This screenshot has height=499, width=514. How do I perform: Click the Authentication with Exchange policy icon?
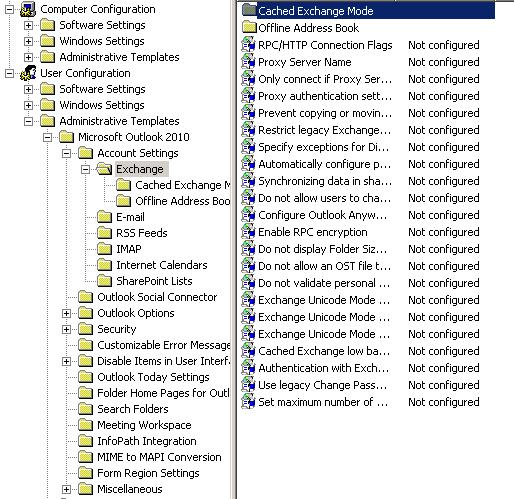248,368
